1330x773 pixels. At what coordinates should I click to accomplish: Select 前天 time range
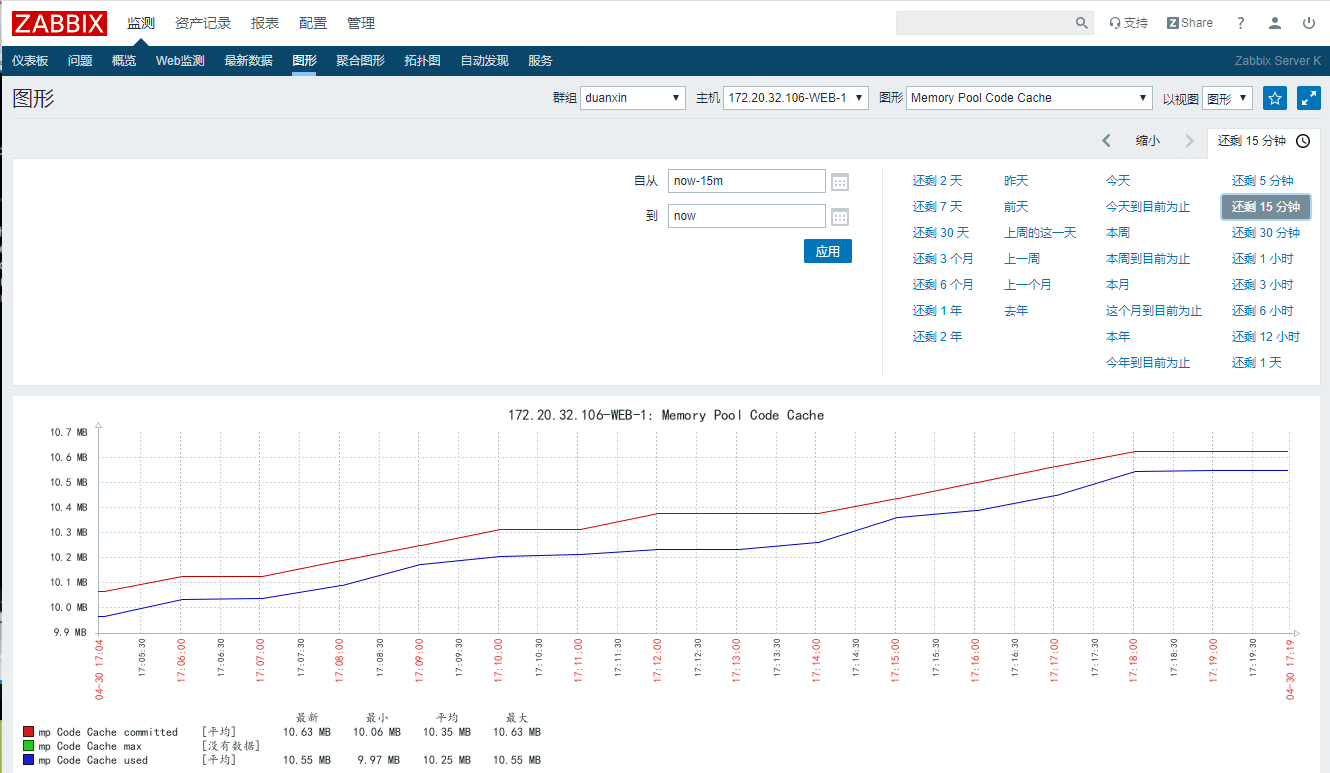(1016, 207)
